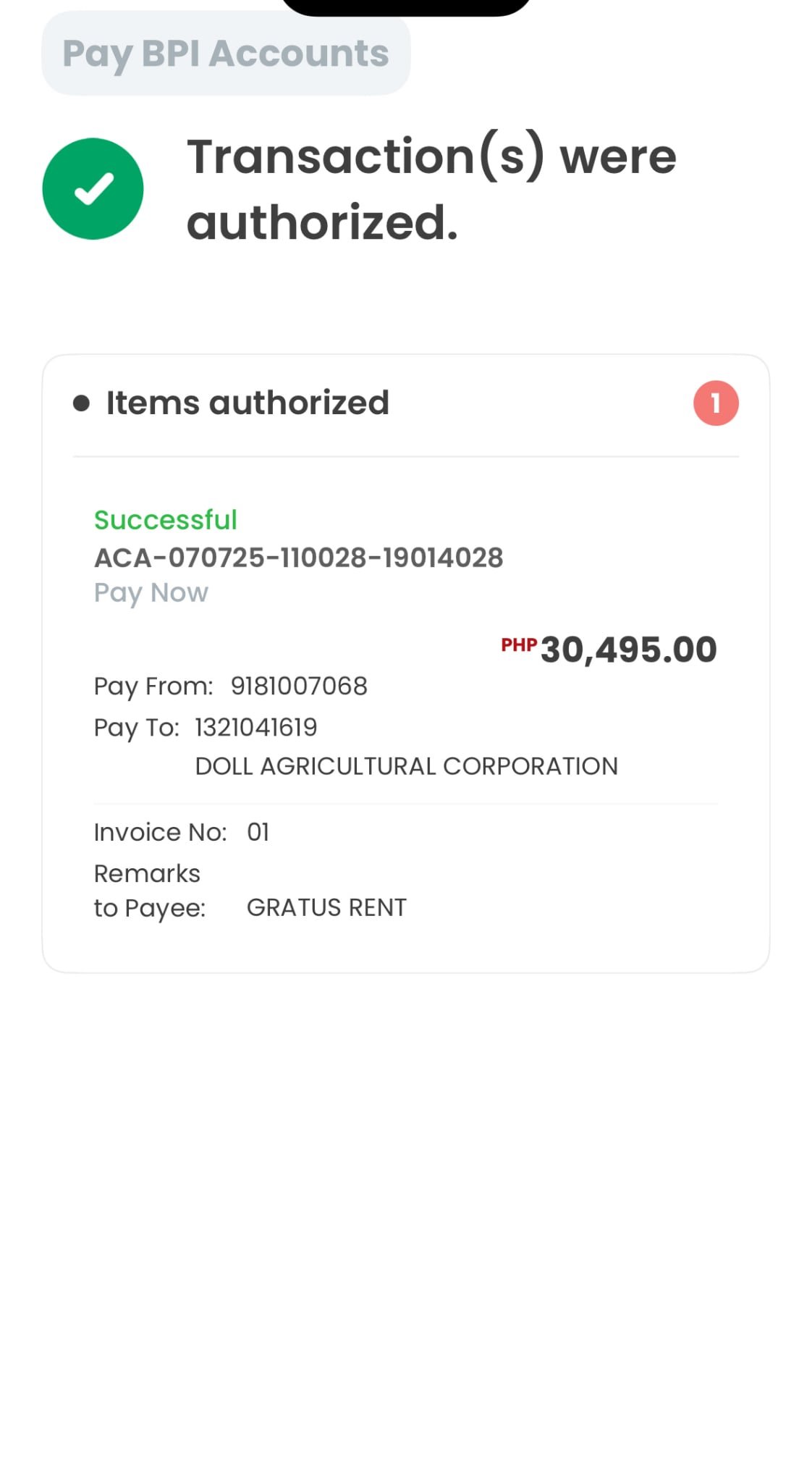Select the Items authorized section header
Viewport: 812px width, 1483px height.
[x=248, y=403]
